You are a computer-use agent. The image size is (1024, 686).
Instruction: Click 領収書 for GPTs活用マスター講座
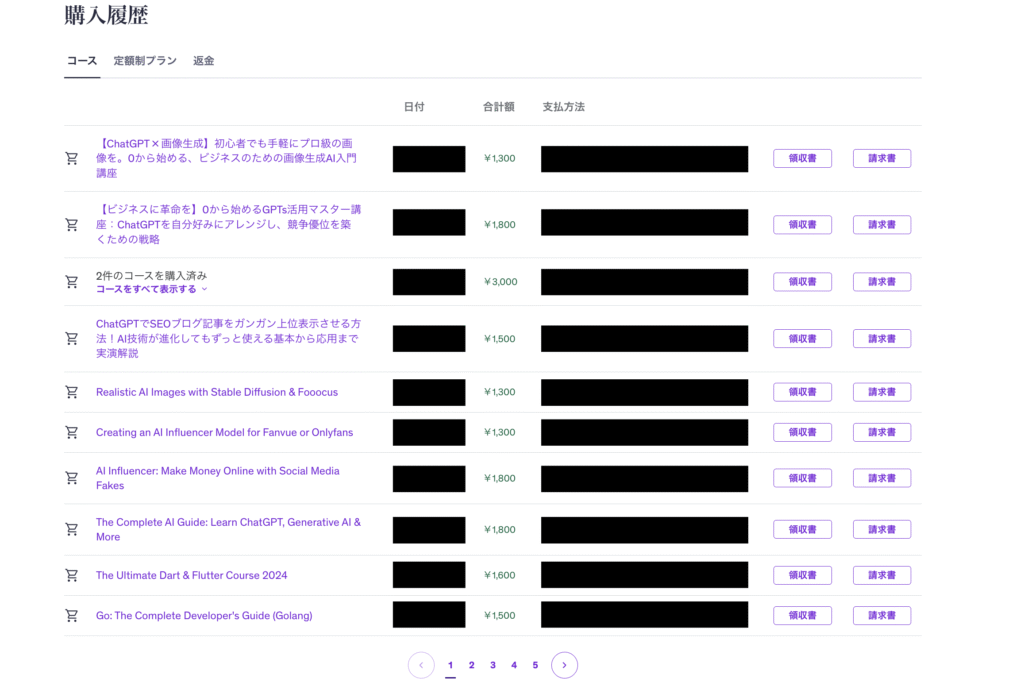coord(803,225)
